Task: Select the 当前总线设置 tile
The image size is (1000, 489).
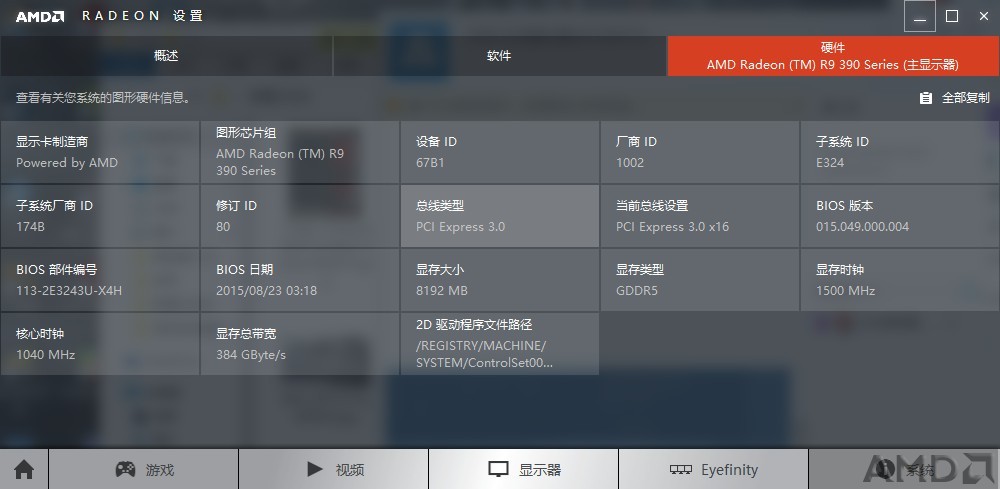Action: [700, 216]
